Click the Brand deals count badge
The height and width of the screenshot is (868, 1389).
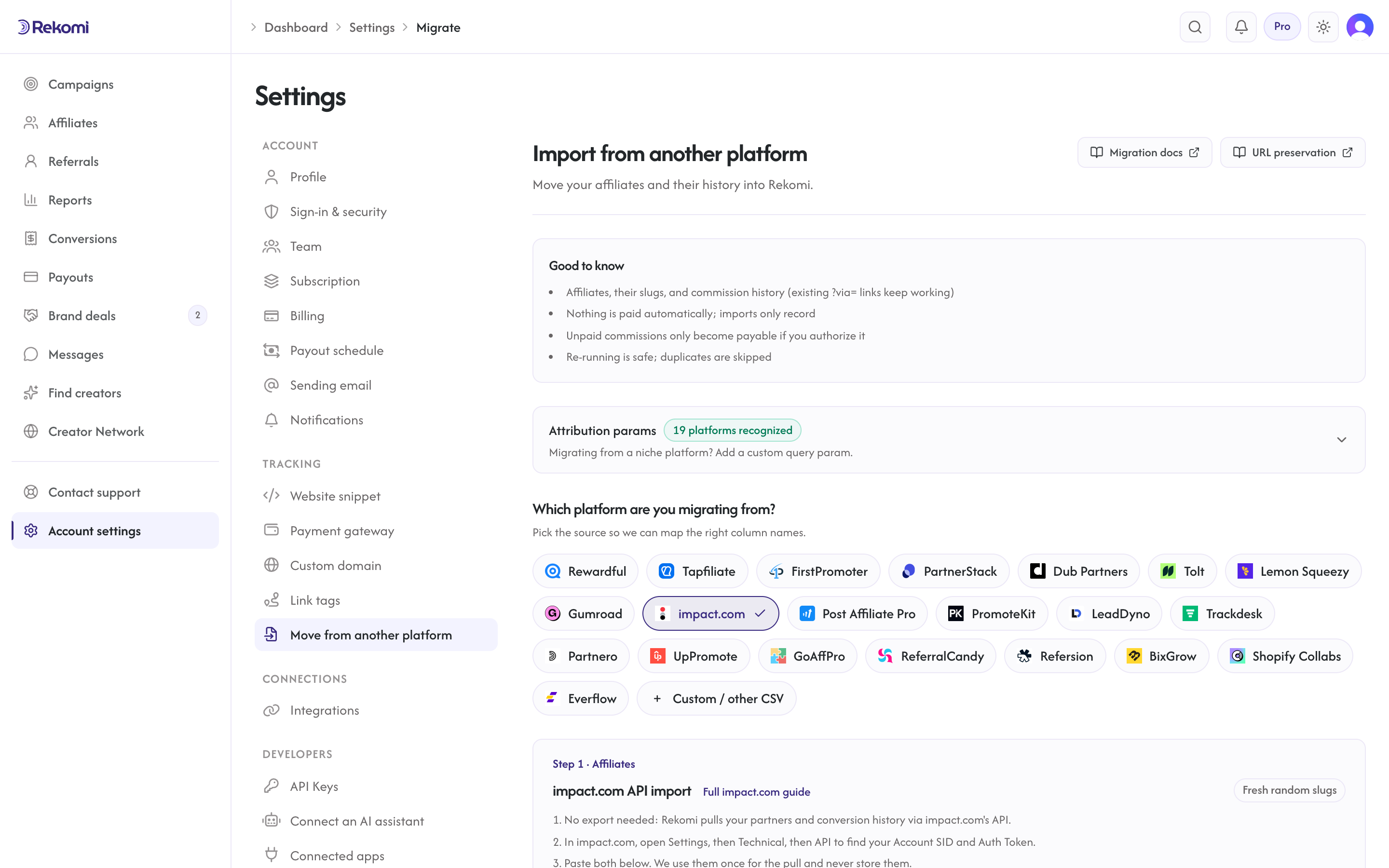197,315
